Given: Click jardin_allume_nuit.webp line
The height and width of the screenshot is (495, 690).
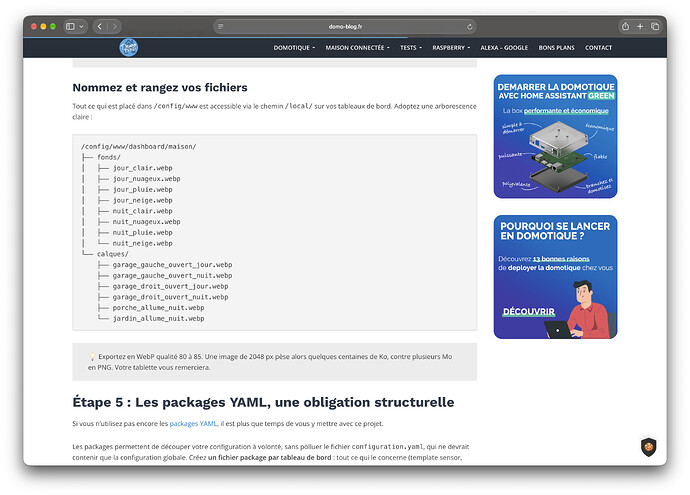Looking at the screenshot, I should coord(158,318).
